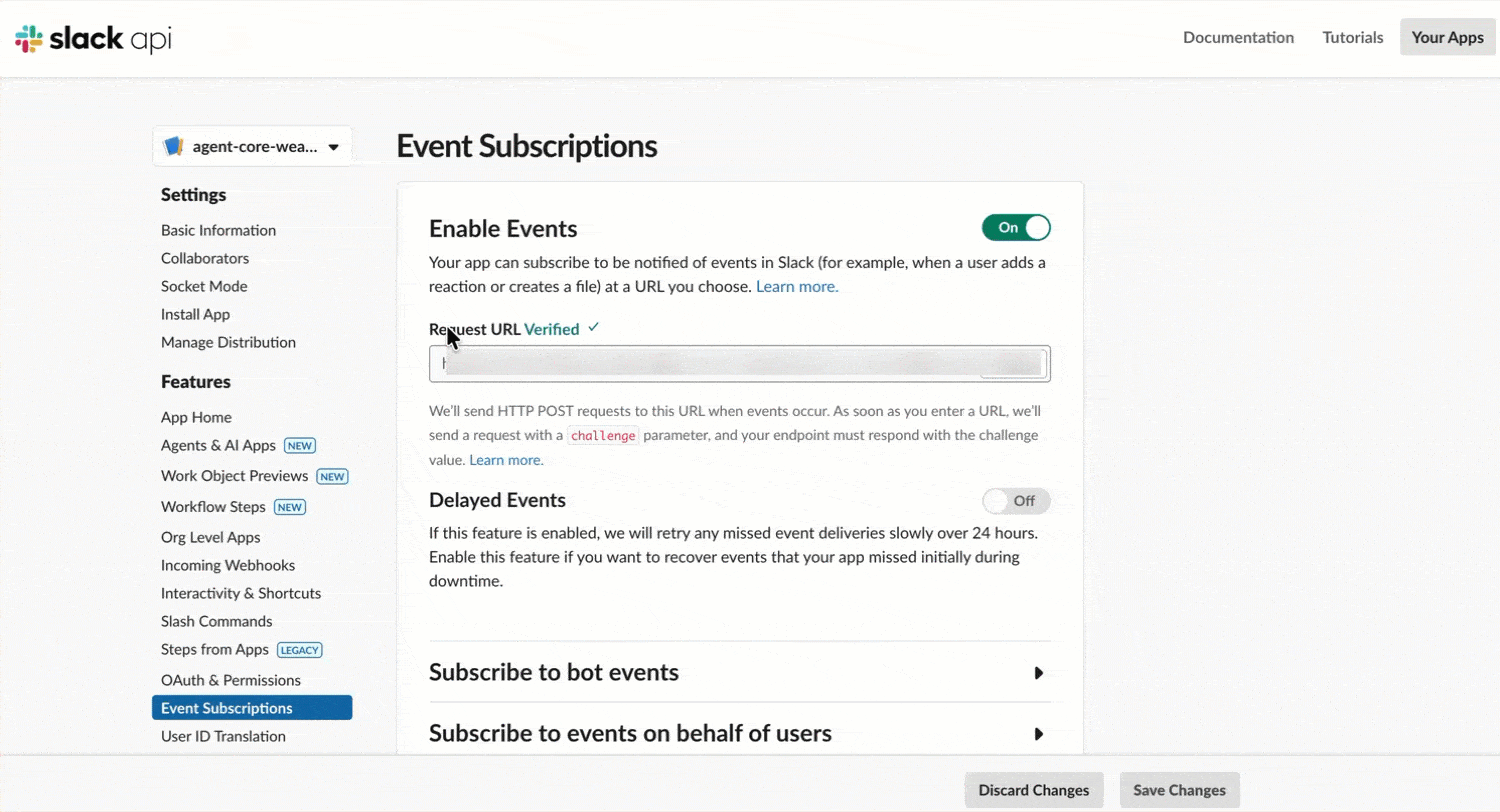Viewport: 1500px width, 812px height.
Task: Switch to Your Apps
Action: 1447,37
